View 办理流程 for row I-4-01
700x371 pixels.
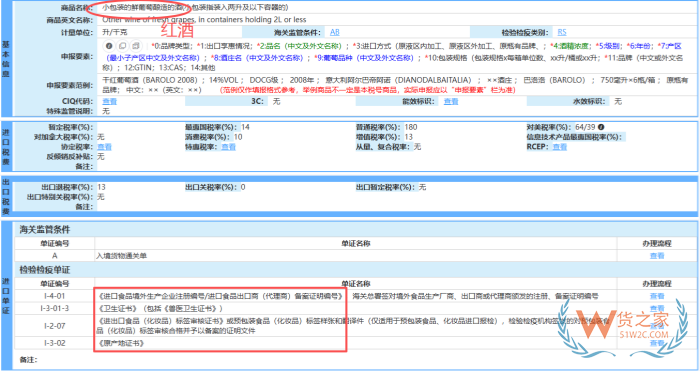point(657,296)
